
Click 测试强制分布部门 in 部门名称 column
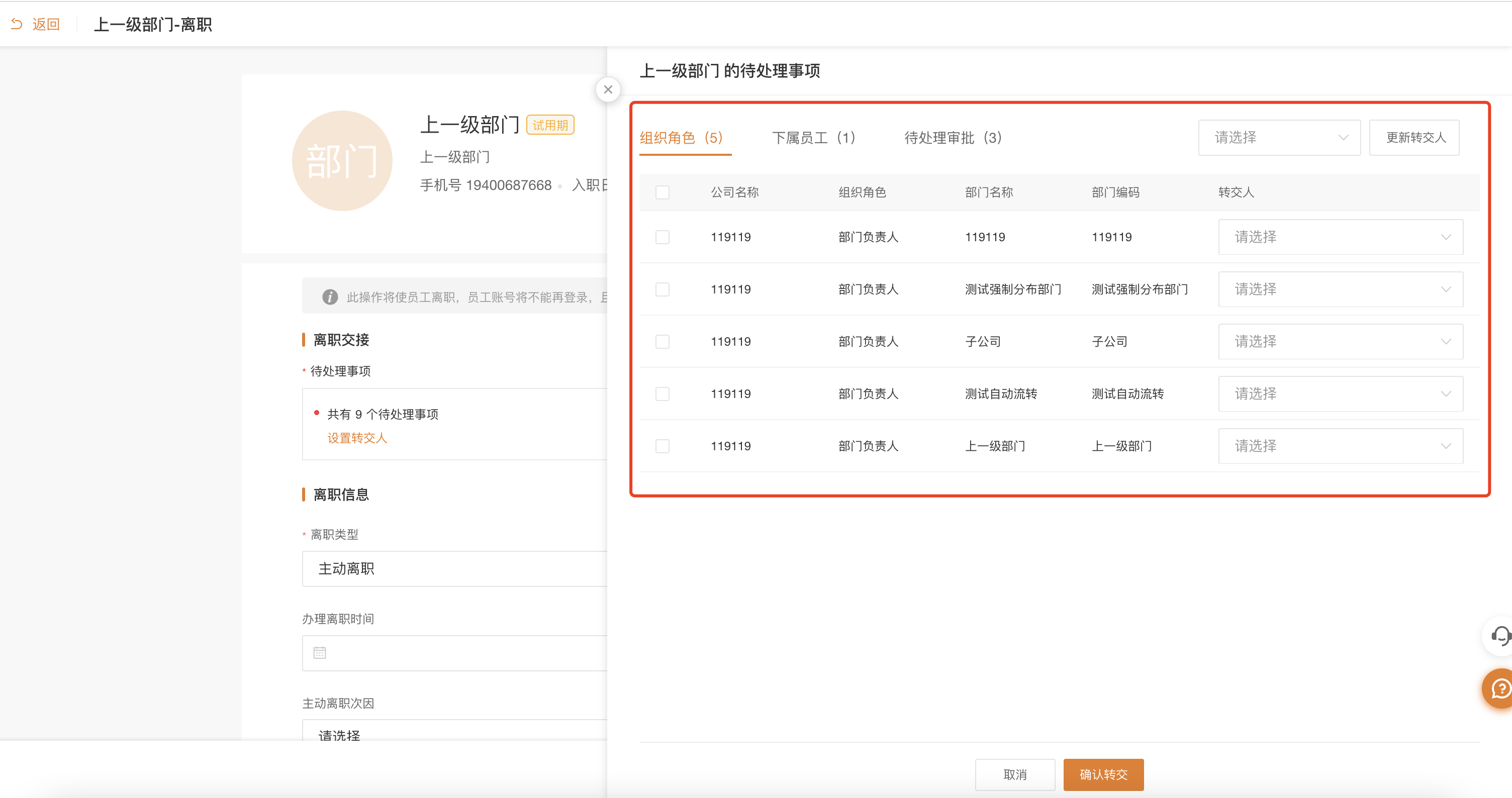click(x=1013, y=289)
